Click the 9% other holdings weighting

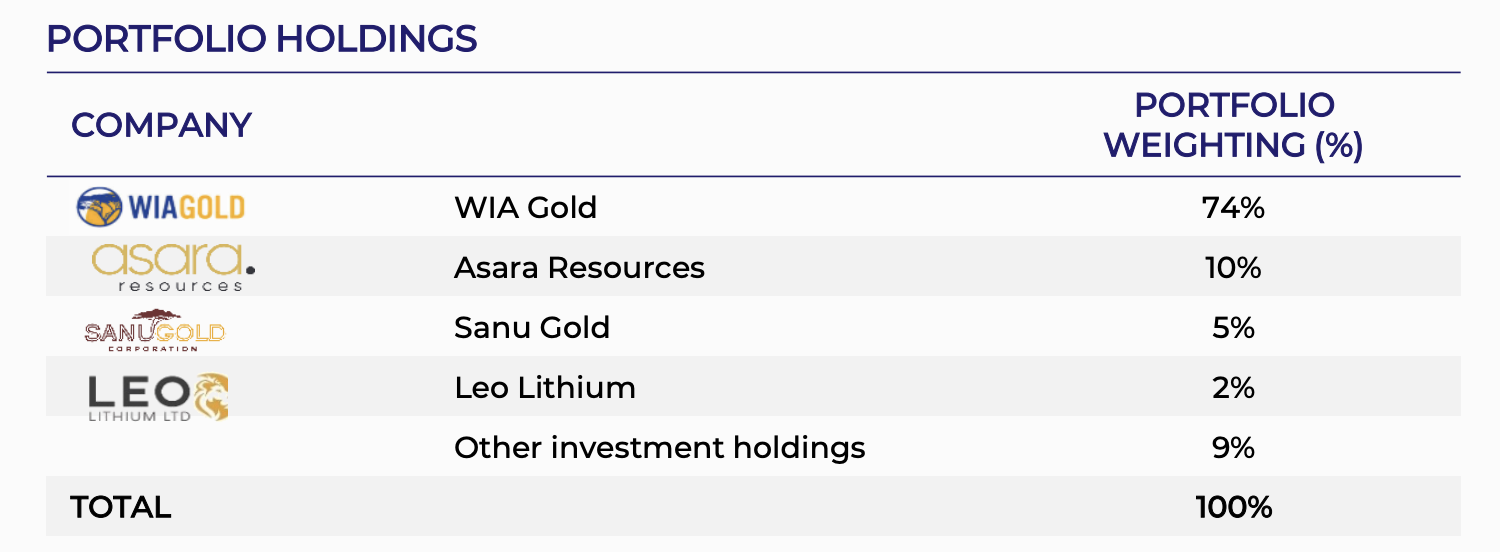tap(1233, 448)
